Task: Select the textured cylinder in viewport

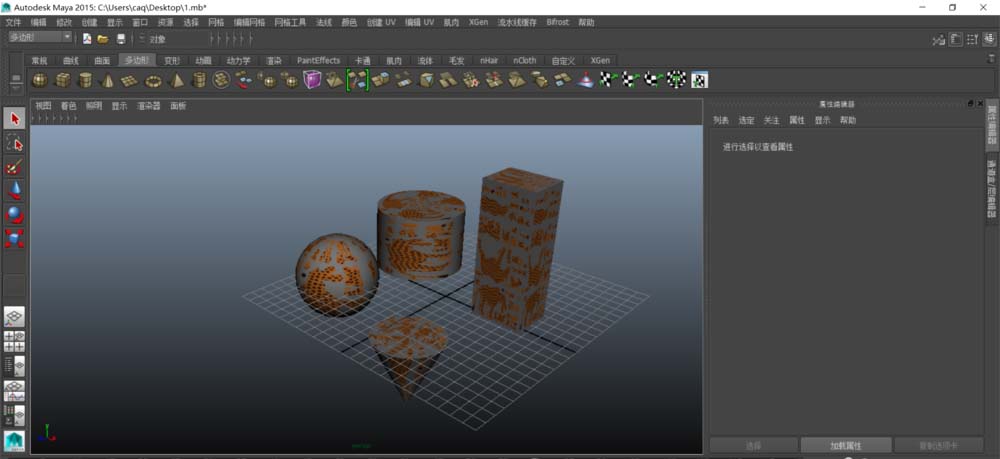Action: coord(420,235)
